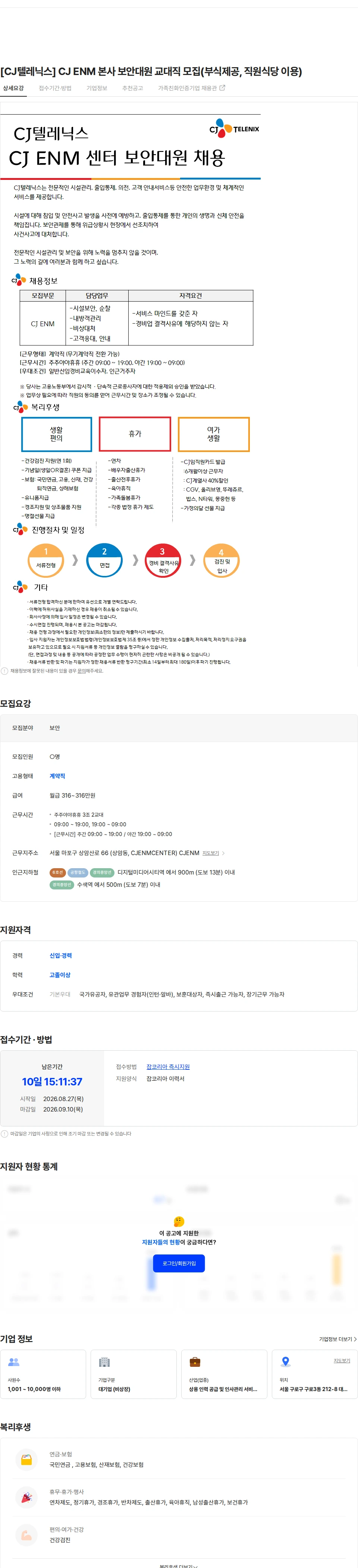Click the 1,001 ~ 10,000명 이하 employee count
The image size is (358, 1568).
point(34,1389)
